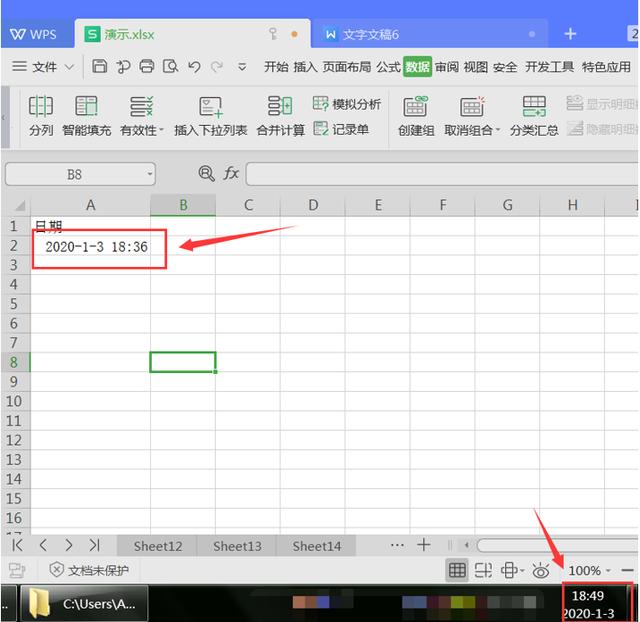Undo the last action

point(194,67)
